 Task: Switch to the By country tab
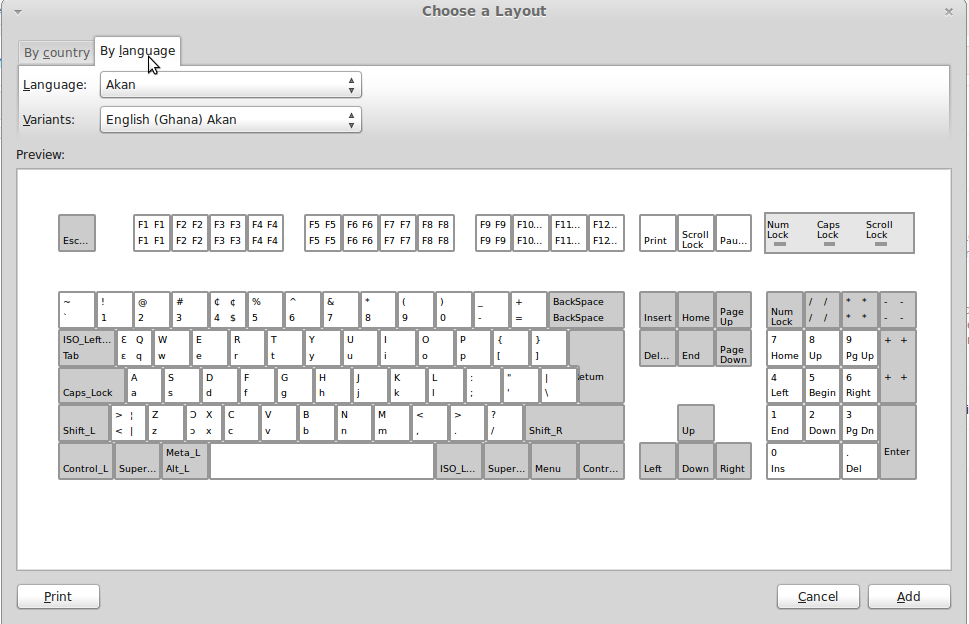click(55, 52)
